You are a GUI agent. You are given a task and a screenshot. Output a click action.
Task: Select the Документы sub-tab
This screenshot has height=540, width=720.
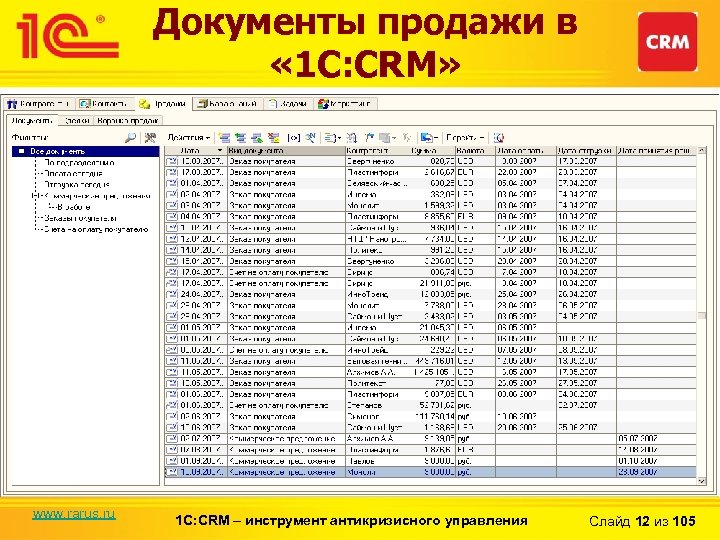click(x=32, y=121)
